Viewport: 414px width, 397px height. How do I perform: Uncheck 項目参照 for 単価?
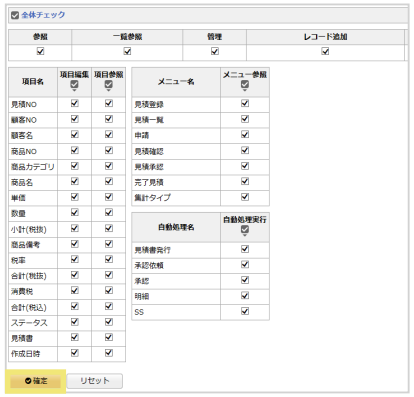109,197
